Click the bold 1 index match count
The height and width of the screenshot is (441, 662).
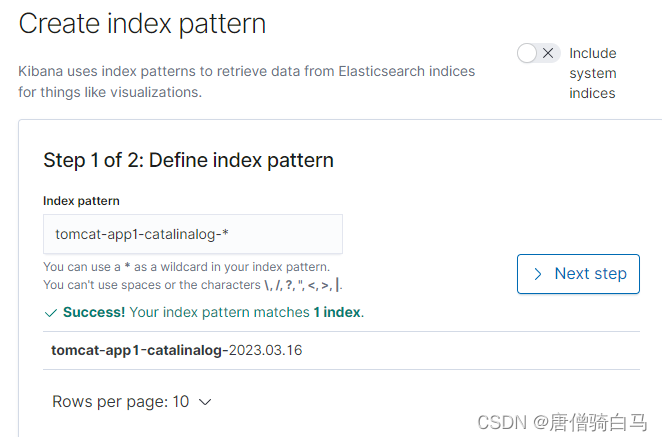click(x=336, y=312)
